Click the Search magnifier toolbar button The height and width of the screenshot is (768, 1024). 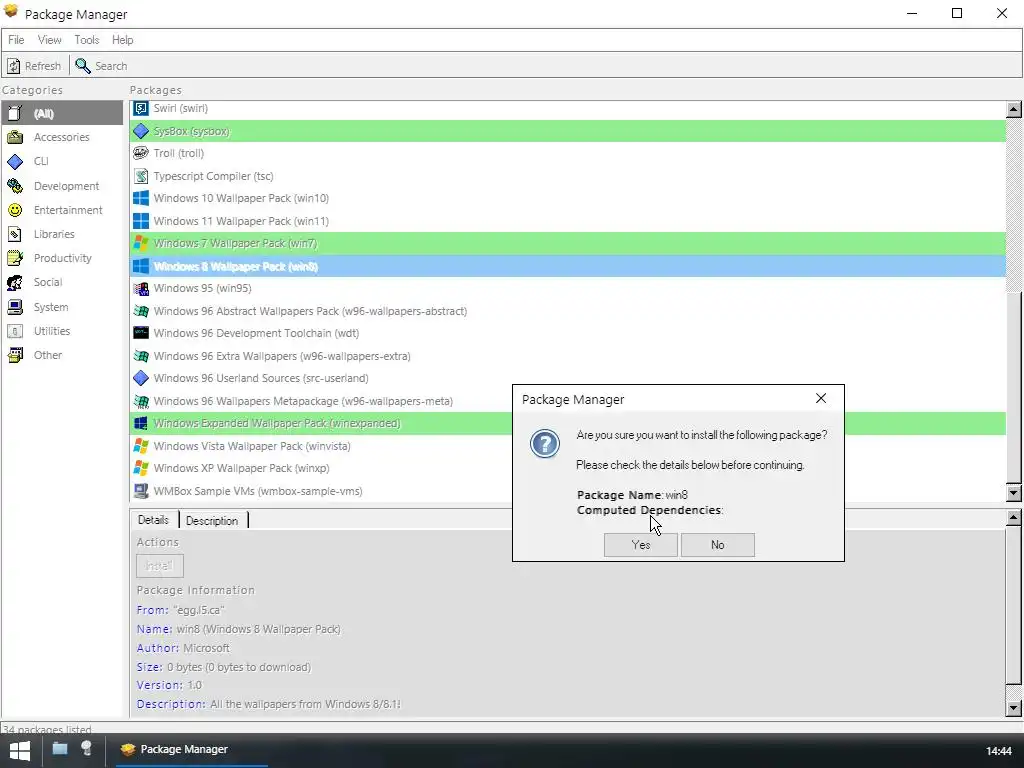click(x=101, y=66)
